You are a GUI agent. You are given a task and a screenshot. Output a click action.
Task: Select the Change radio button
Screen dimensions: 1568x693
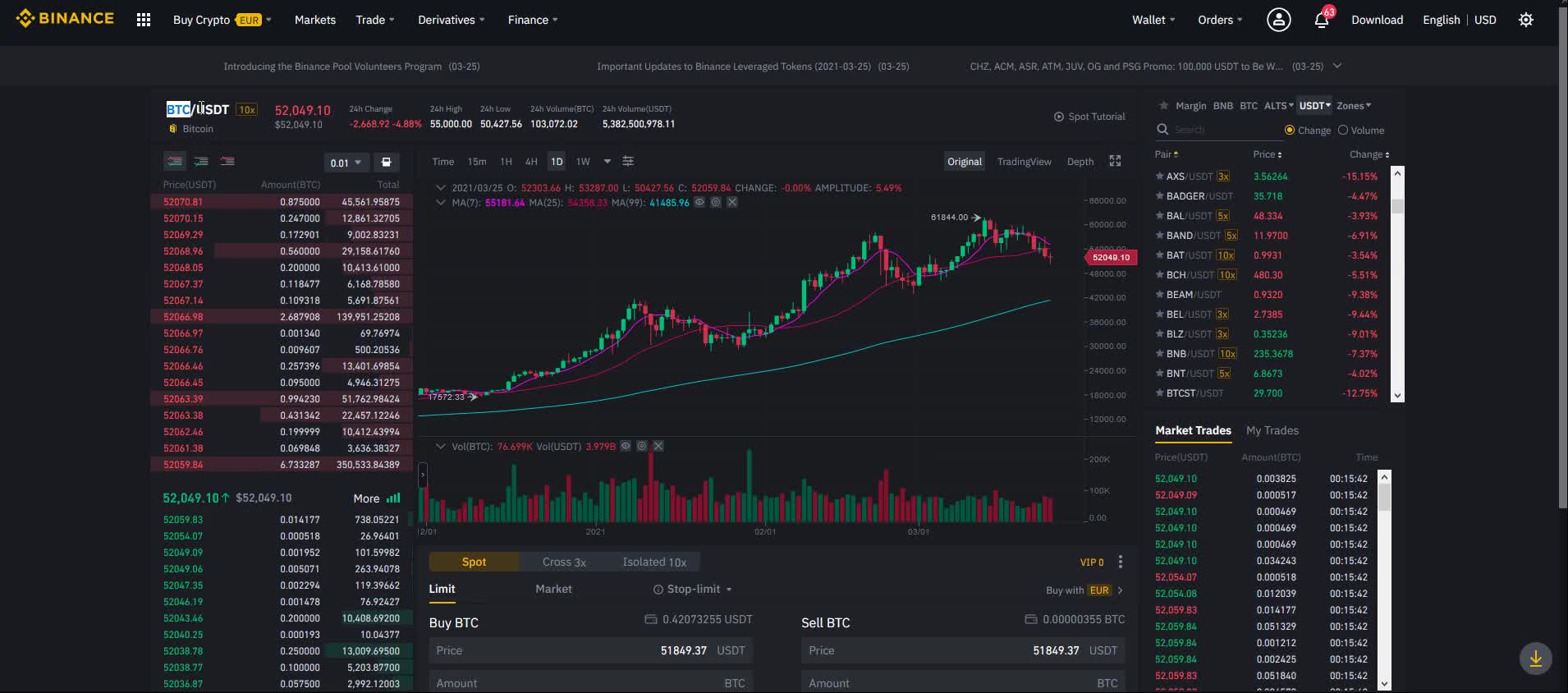point(1290,130)
